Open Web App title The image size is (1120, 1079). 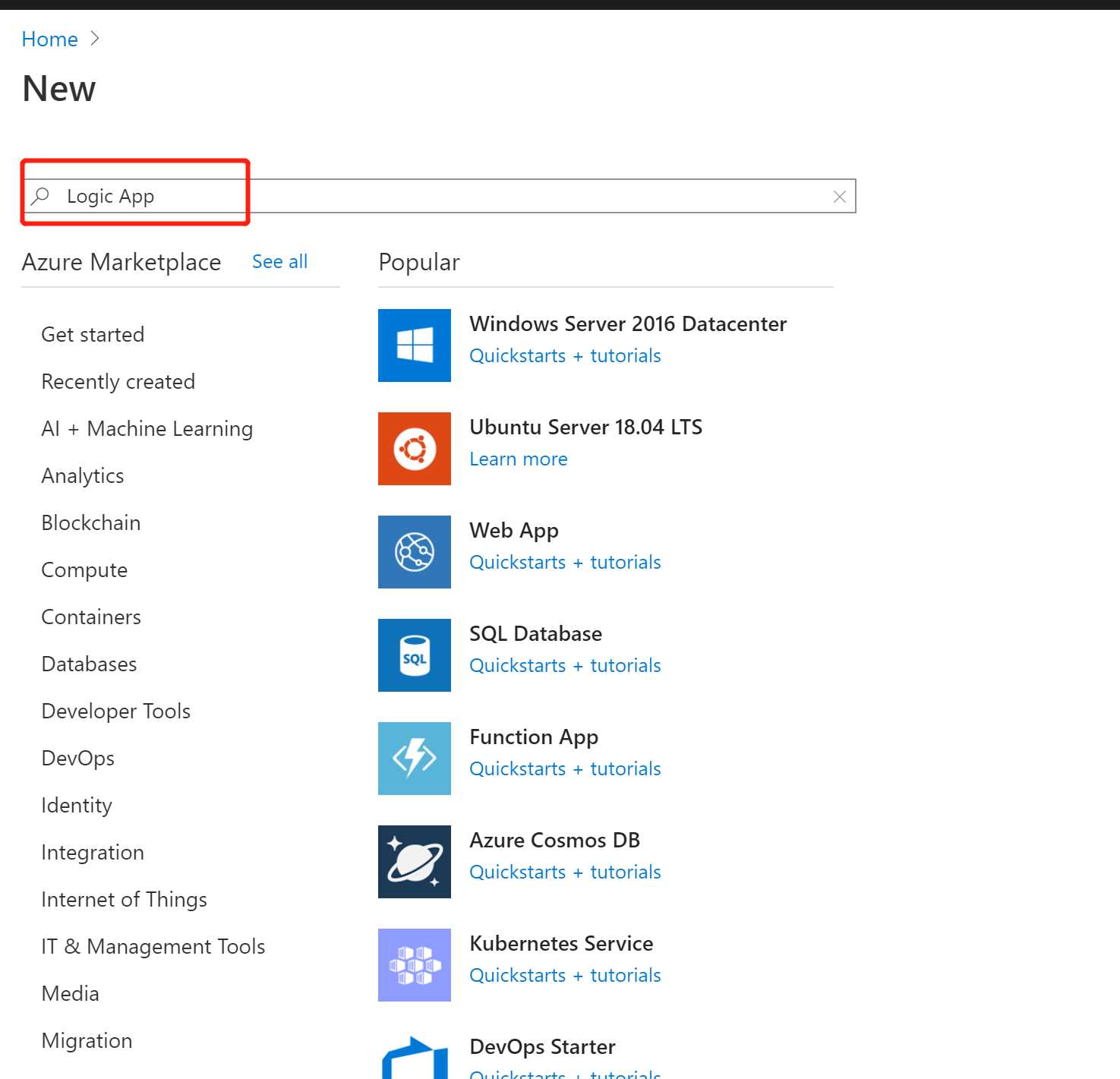point(514,531)
